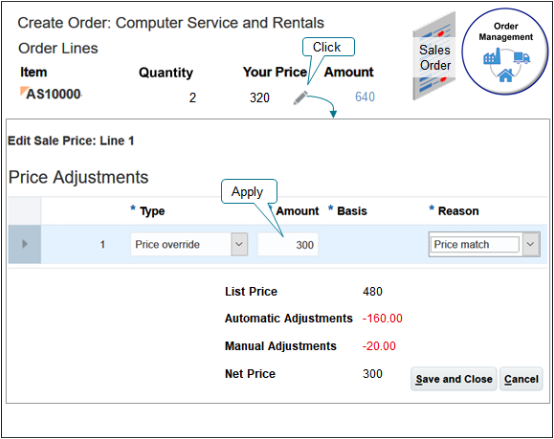The height and width of the screenshot is (439, 554).
Task: Click the row number 1 cell
Action: tap(102, 244)
